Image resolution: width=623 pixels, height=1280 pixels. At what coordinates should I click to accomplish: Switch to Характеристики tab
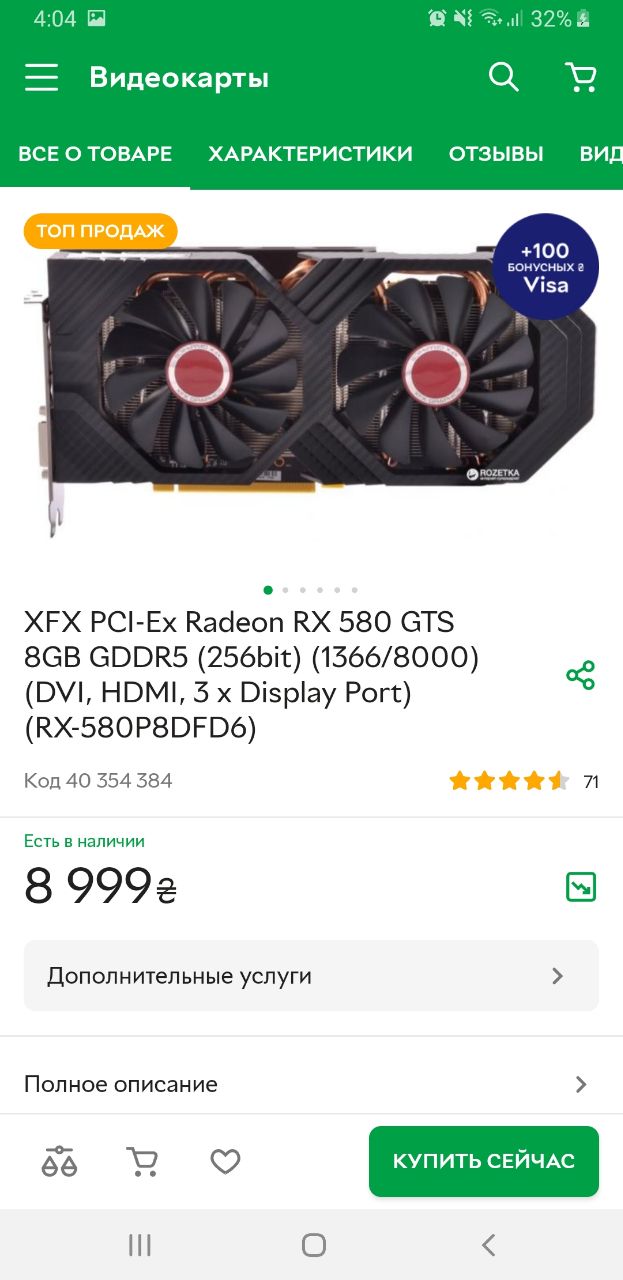(x=310, y=154)
